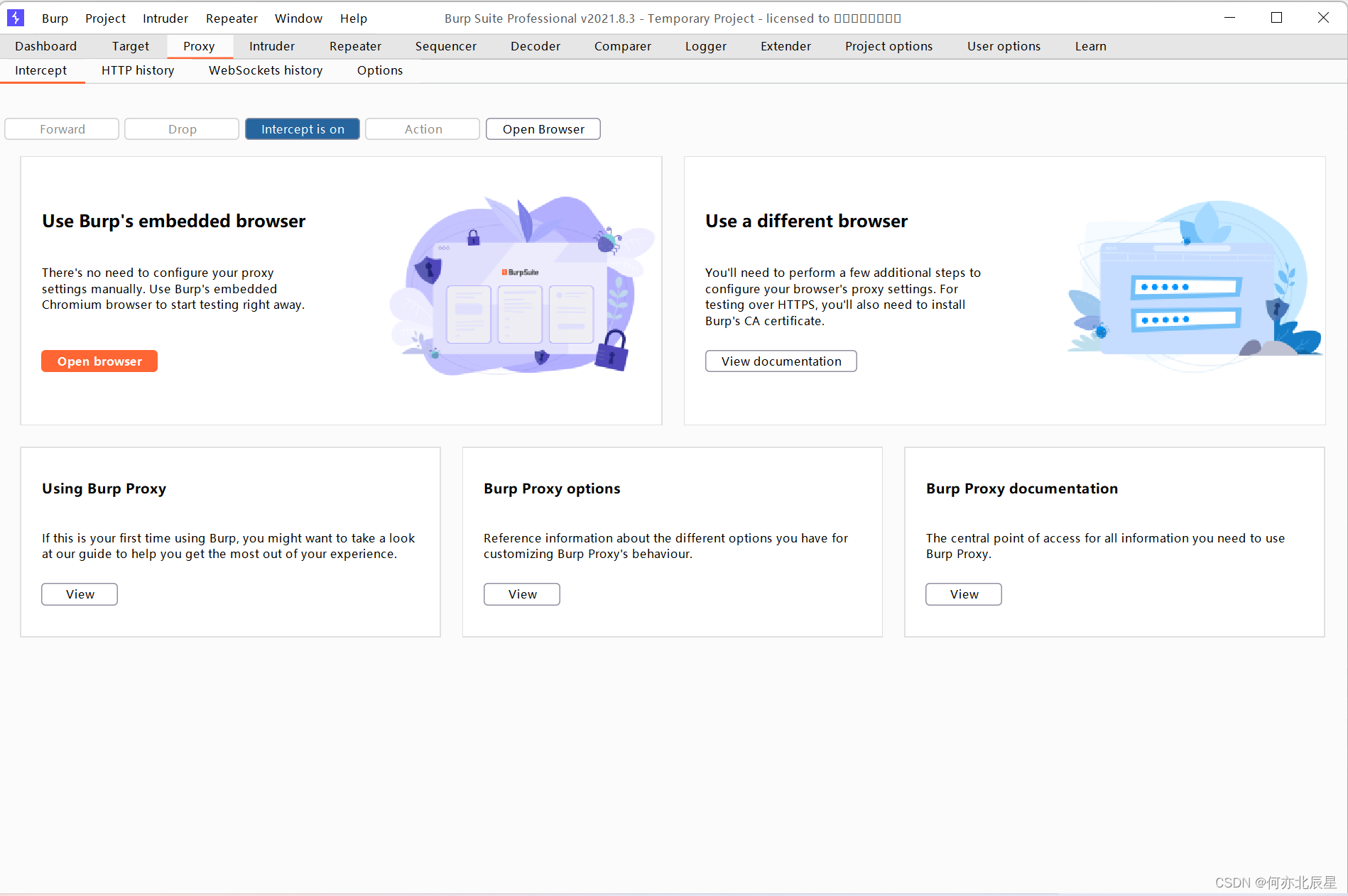Go to the Intruder tool tab

pos(271,46)
